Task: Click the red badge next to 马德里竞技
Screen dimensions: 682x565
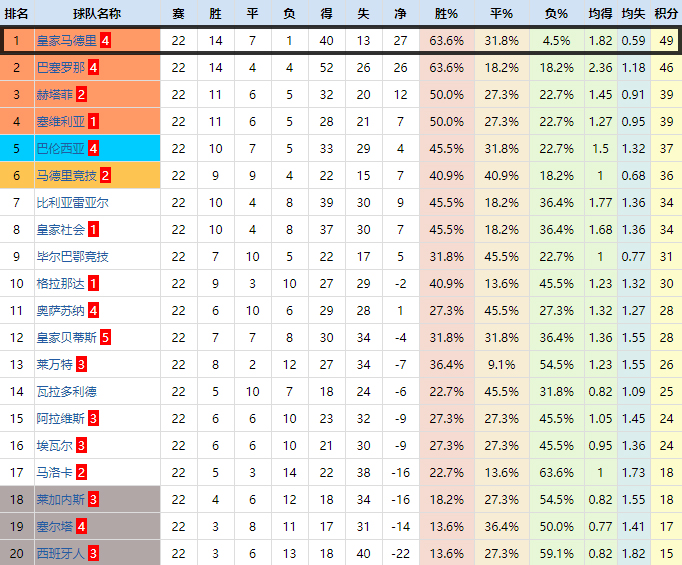Action: pyautogui.click(x=105, y=175)
